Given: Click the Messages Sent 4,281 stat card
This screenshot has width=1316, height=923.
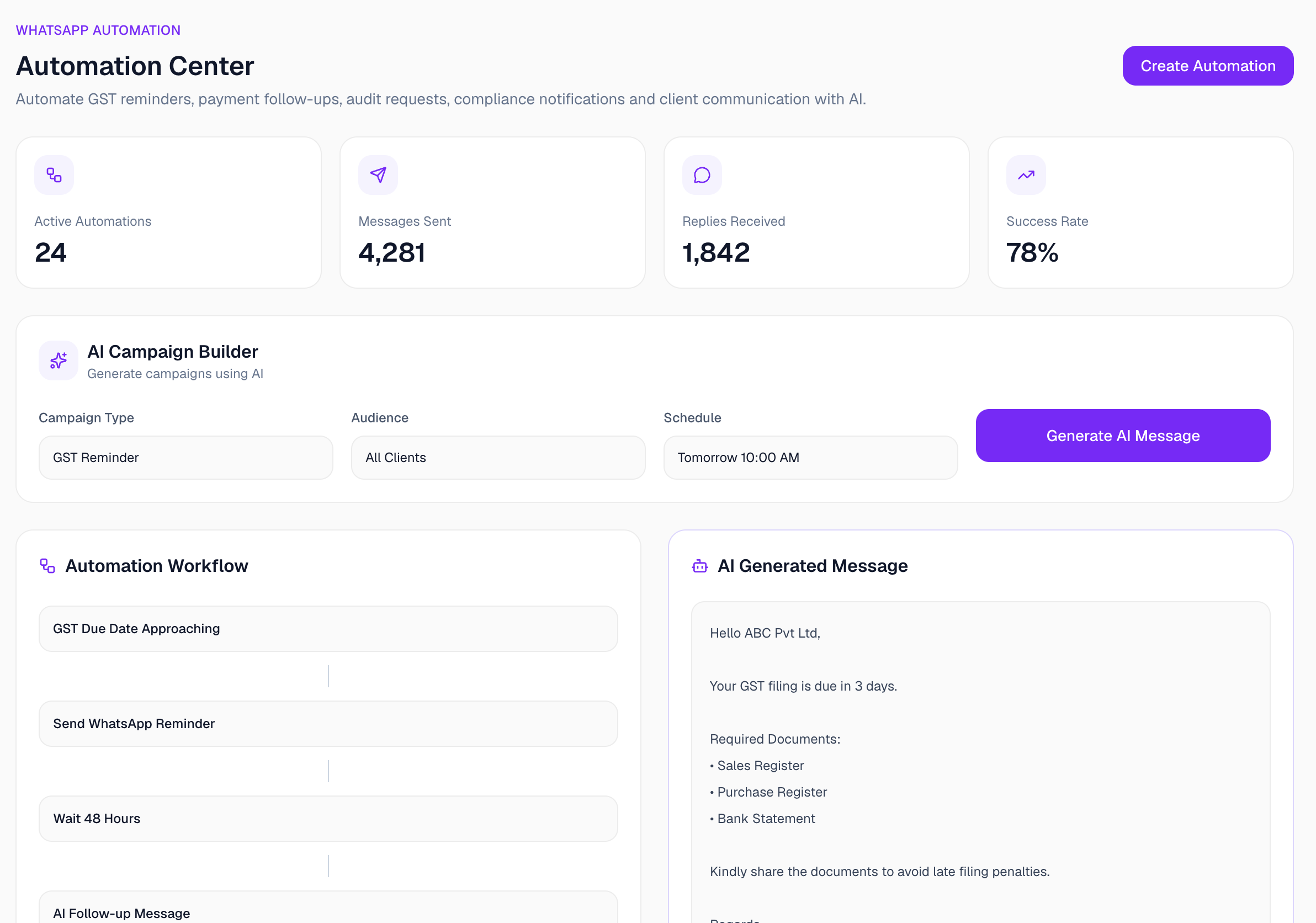Looking at the screenshot, I should pos(492,213).
